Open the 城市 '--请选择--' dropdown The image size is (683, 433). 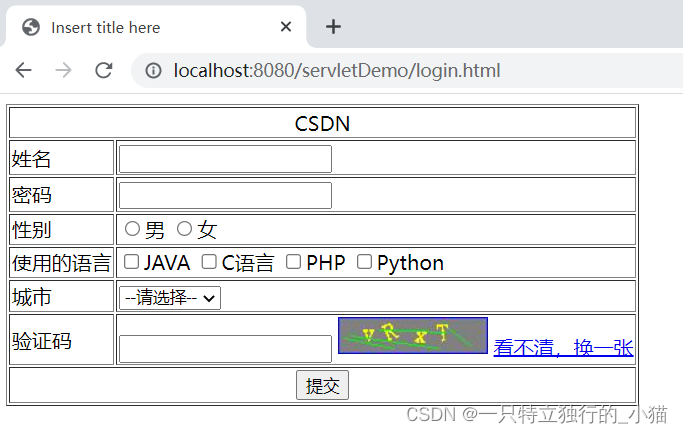(169, 297)
